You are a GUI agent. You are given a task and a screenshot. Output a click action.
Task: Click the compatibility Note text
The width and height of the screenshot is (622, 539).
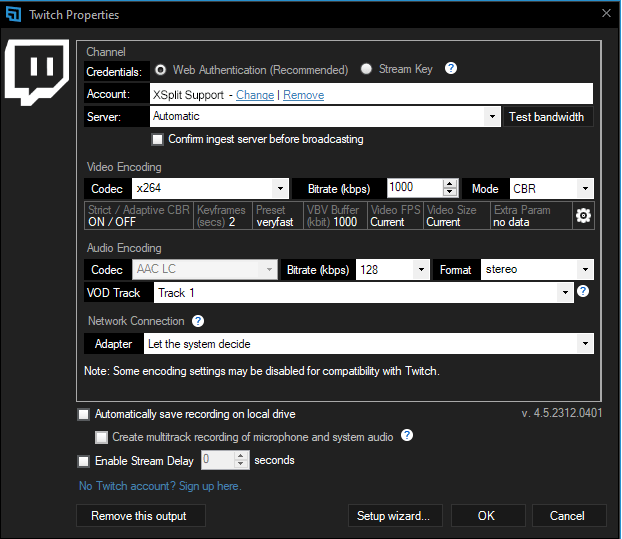coord(262,371)
